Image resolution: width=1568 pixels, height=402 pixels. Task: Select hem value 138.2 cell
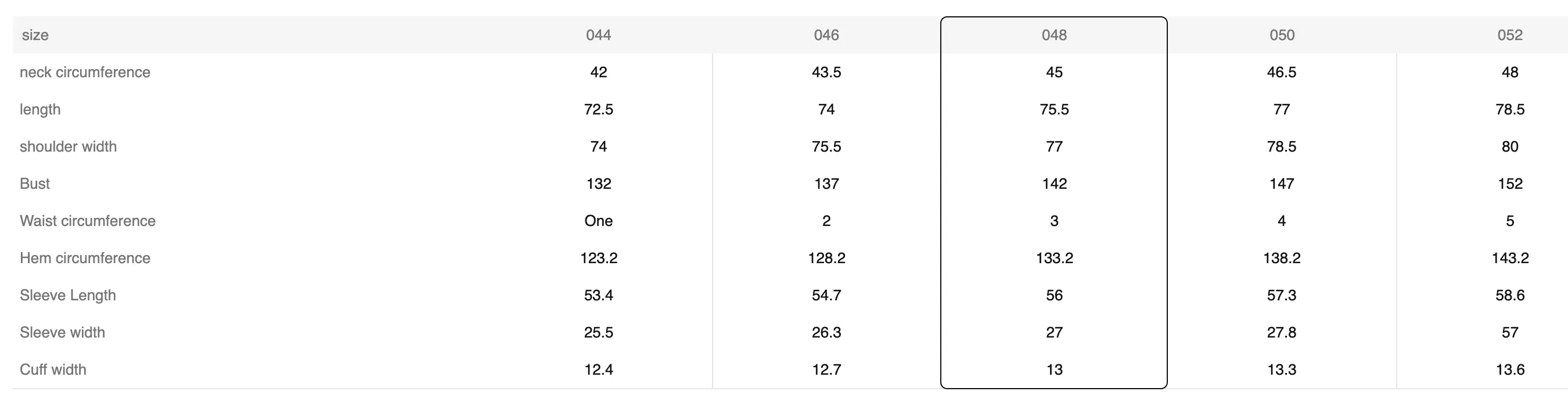tap(1282, 258)
